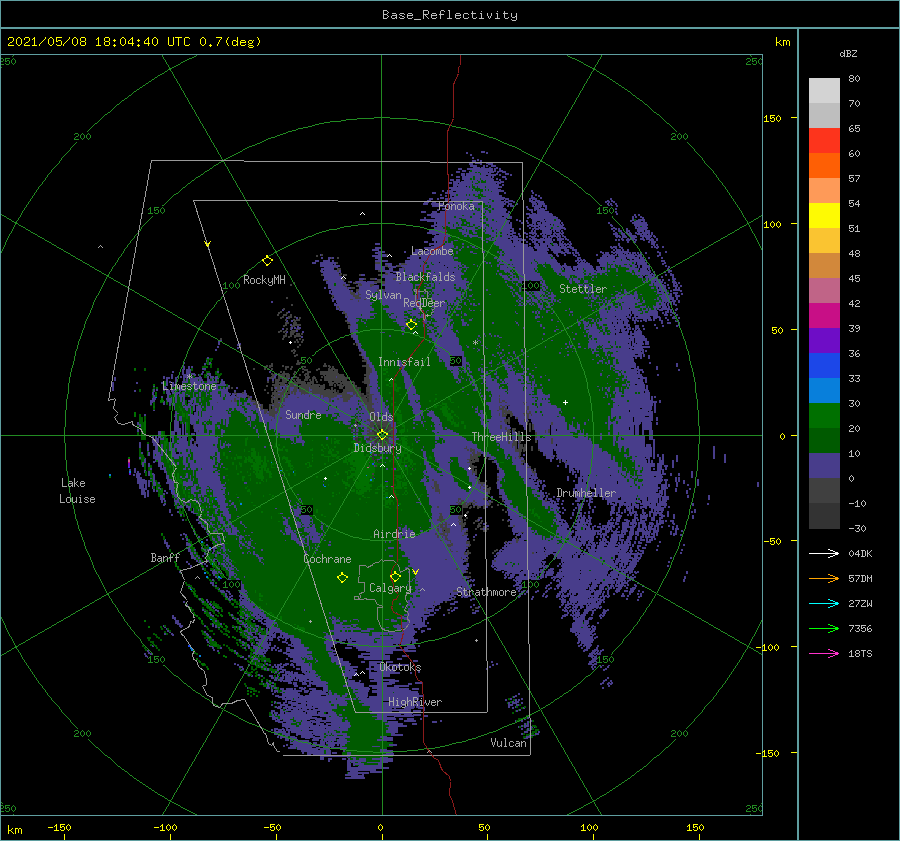
Task: Pick the violet 36-39 dBZ legend swatch
Action: click(824, 341)
